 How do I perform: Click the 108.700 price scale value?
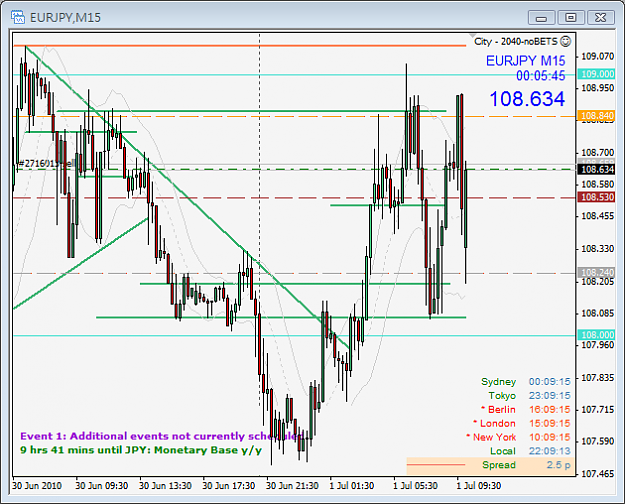coord(597,153)
